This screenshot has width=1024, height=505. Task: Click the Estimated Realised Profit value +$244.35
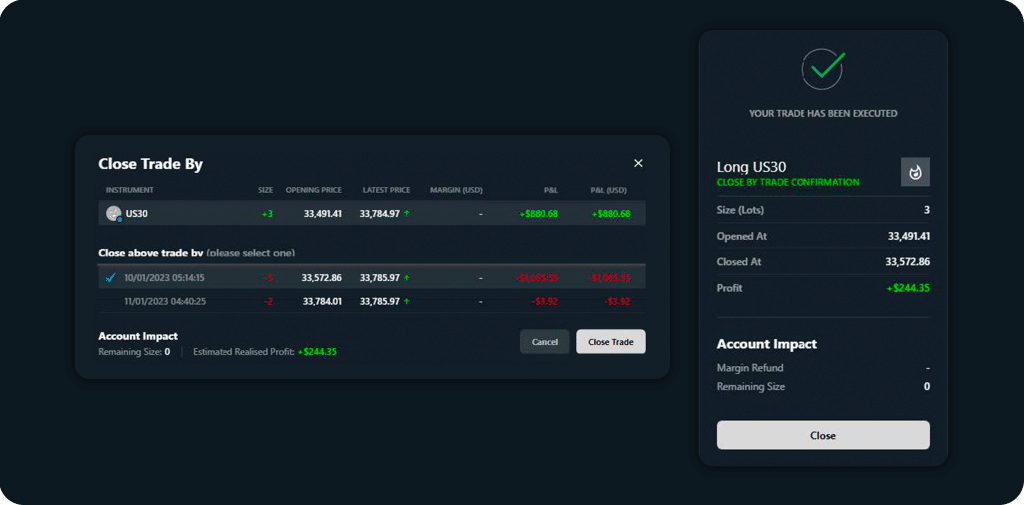tap(317, 352)
